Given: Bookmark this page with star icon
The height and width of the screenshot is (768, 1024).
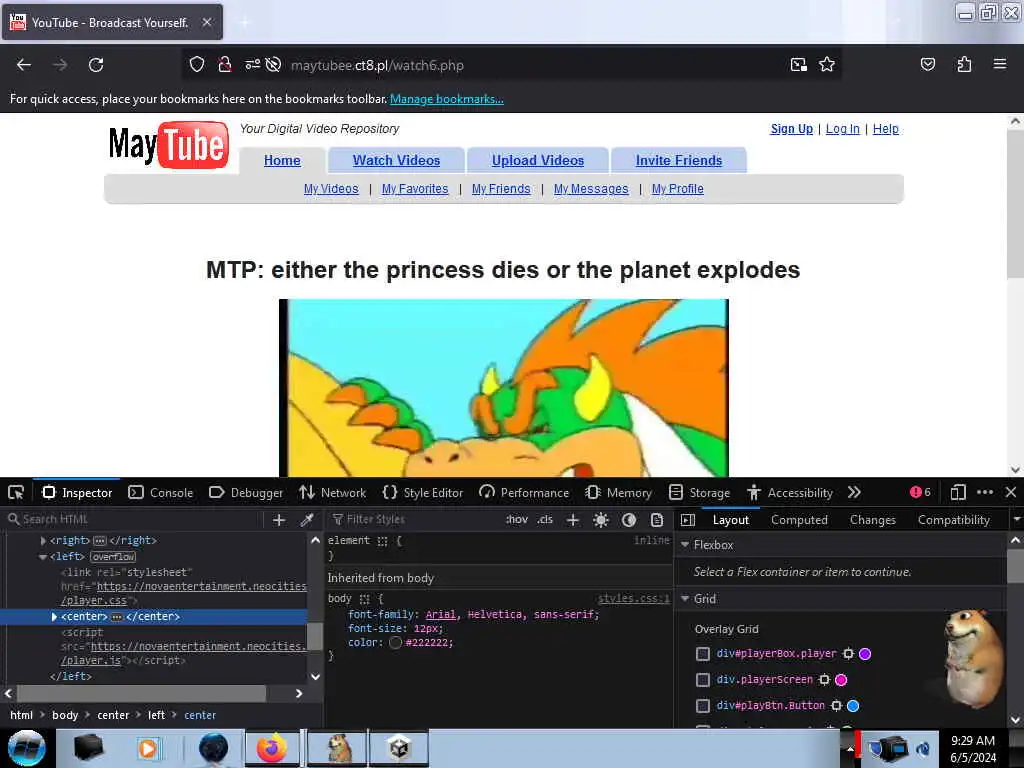Looking at the screenshot, I should coord(827,65).
